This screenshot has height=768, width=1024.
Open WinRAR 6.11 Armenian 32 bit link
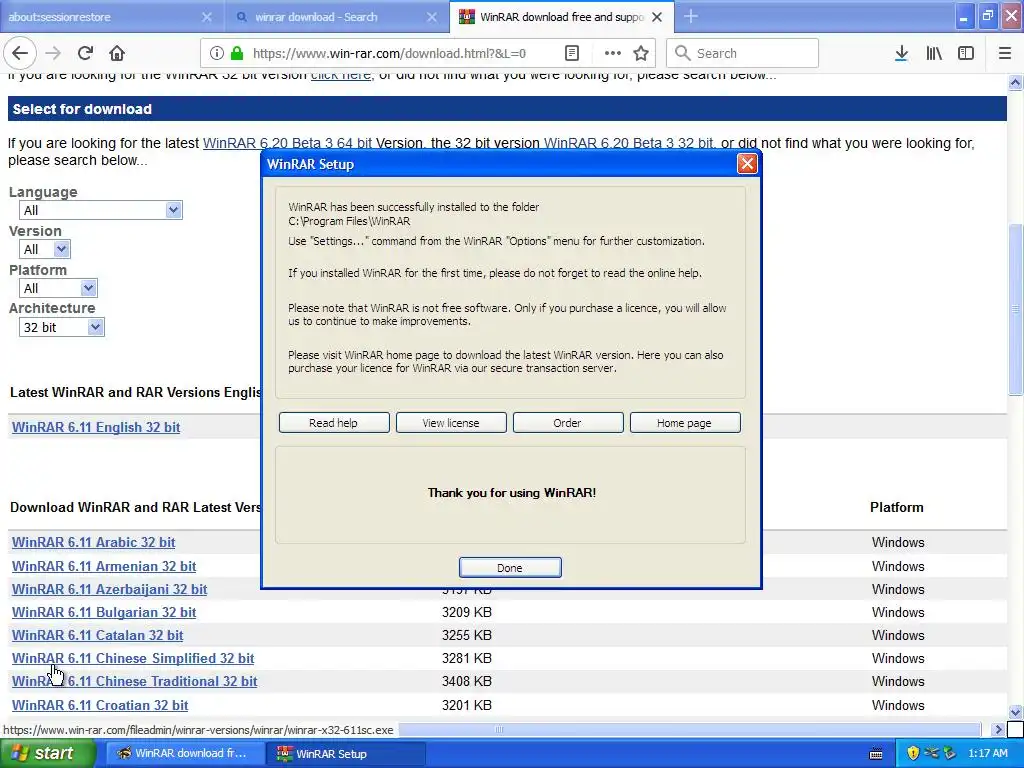[x=104, y=566]
